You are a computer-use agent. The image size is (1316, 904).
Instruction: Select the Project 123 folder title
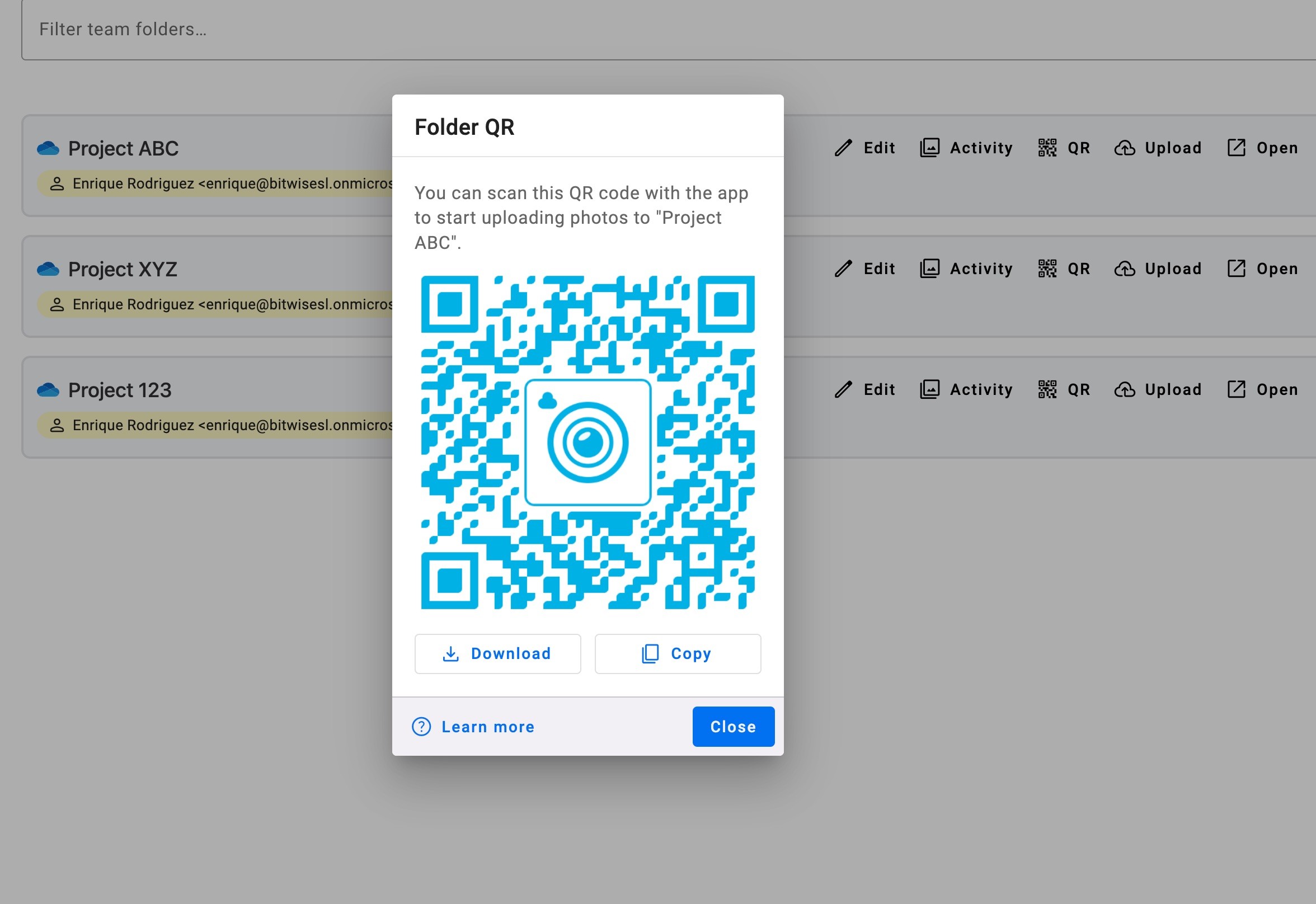click(x=120, y=390)
